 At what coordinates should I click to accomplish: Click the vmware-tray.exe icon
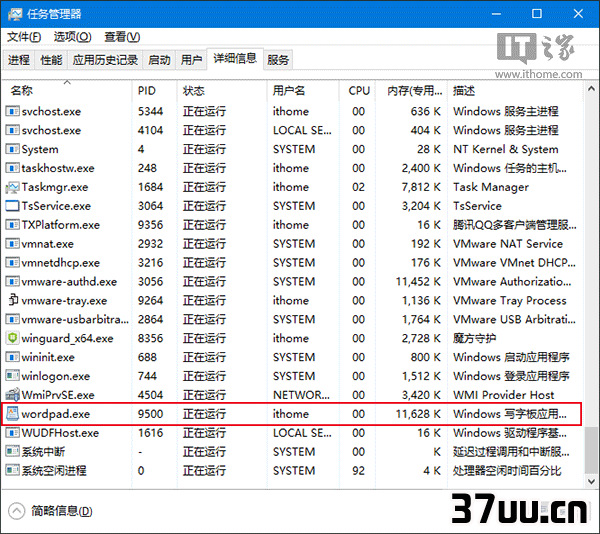(x=13, y=300)
